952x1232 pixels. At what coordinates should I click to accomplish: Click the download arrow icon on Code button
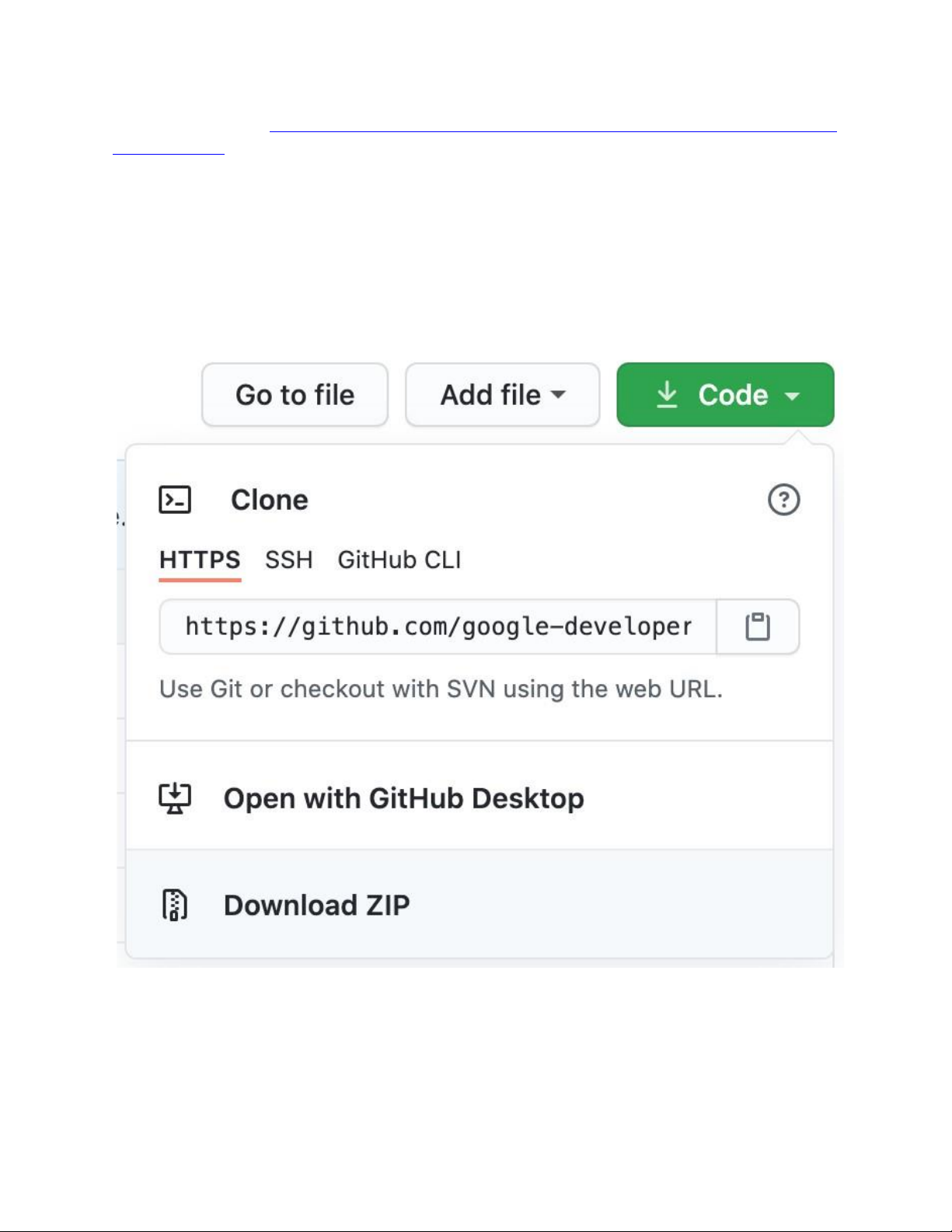[x=667, y=395]
